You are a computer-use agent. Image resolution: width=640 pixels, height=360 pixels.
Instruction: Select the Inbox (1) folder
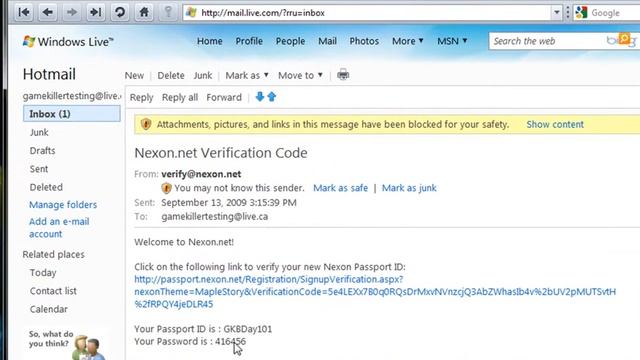click(72, 114)
